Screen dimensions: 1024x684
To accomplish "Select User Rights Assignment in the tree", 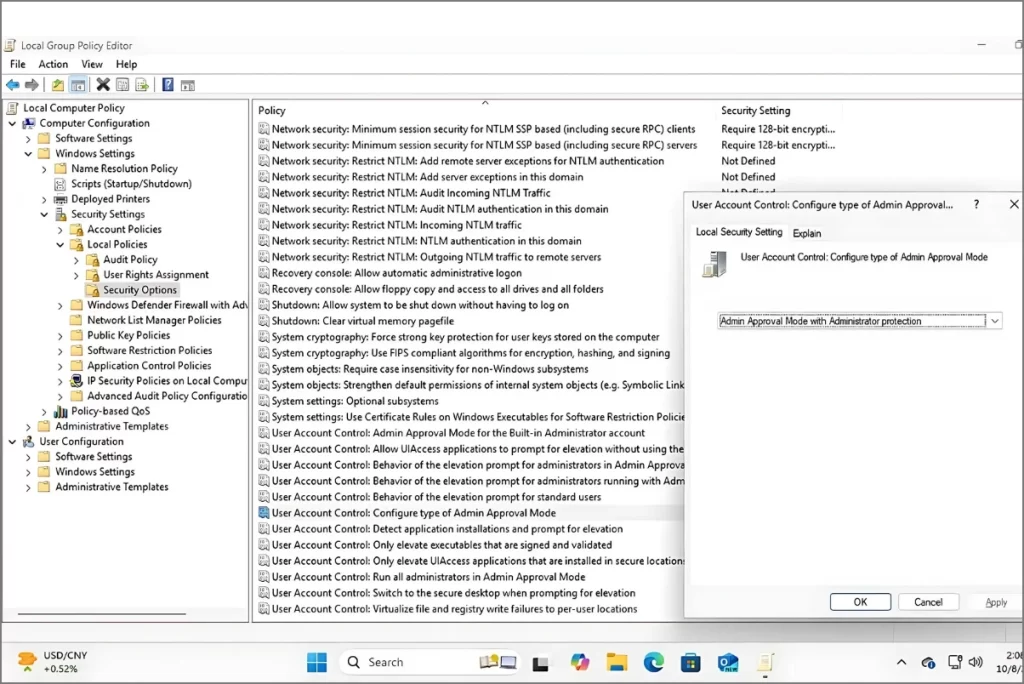I will click(x=155, y=274).
